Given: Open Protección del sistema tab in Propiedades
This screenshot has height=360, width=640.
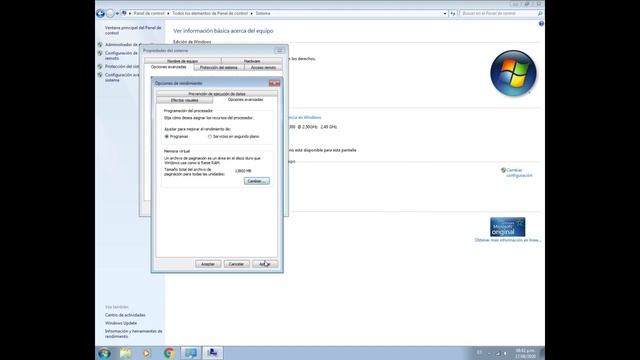Looking at the screenshot, I should (x=218, y=67).
